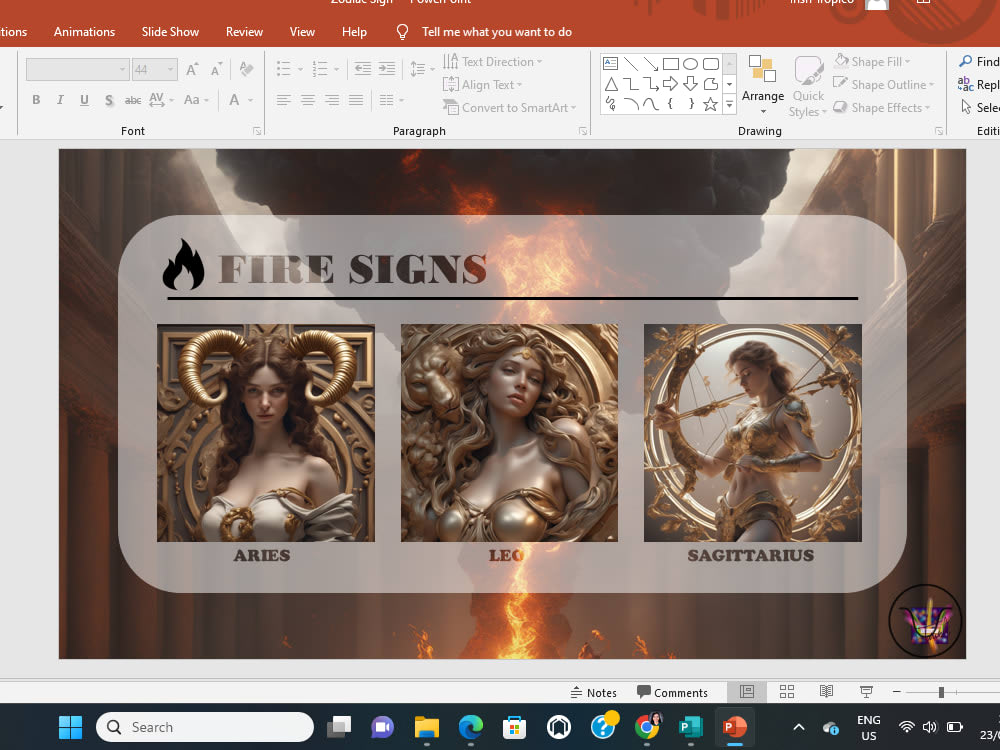Open the Review tab
1000x750 pixels.
pos(244,32)
